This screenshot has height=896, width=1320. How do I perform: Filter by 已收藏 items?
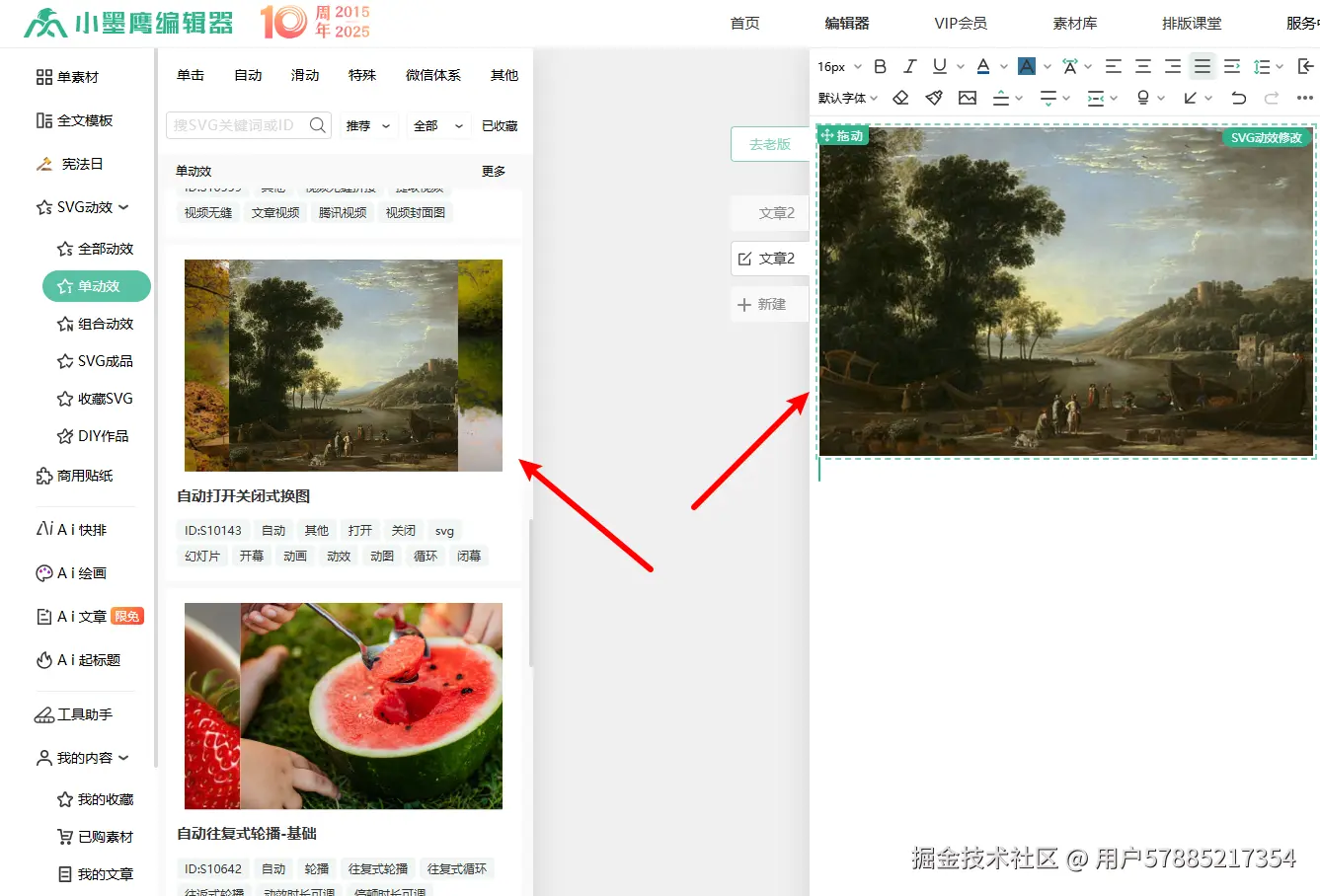click(x=500, y=126)
